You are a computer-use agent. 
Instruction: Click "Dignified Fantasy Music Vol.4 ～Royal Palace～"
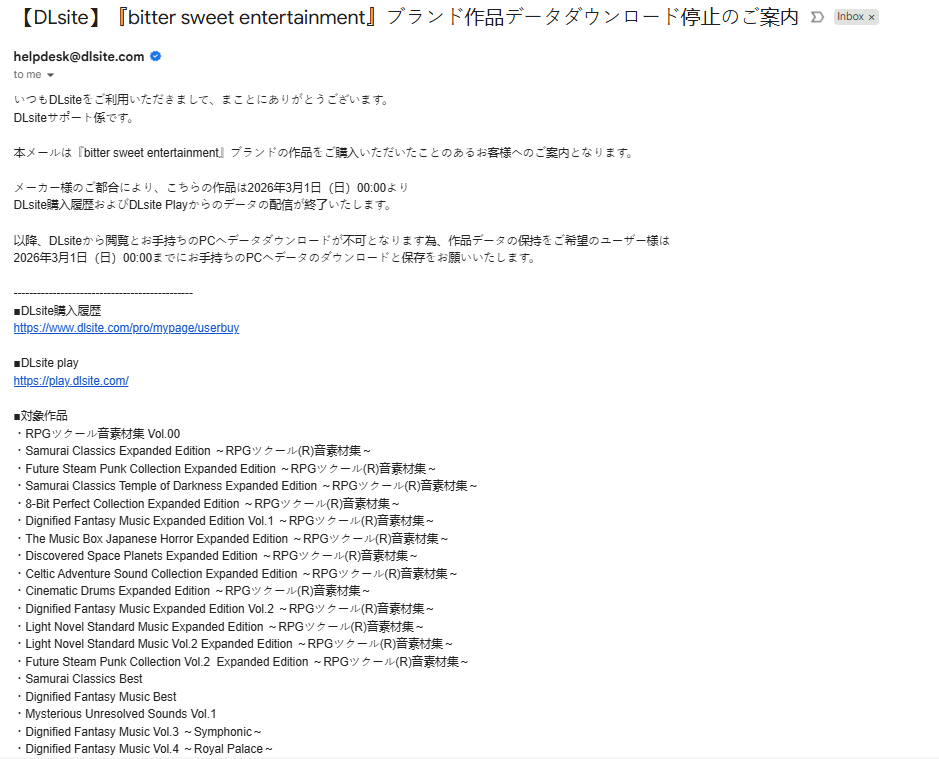point(143,749)
